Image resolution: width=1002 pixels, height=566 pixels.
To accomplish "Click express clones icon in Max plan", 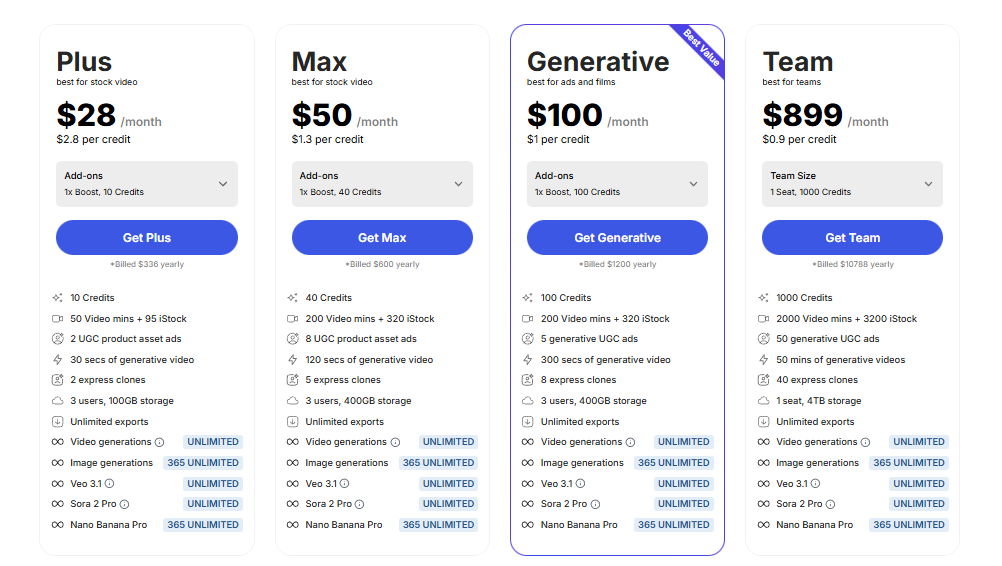I will [x=293, y=380].
